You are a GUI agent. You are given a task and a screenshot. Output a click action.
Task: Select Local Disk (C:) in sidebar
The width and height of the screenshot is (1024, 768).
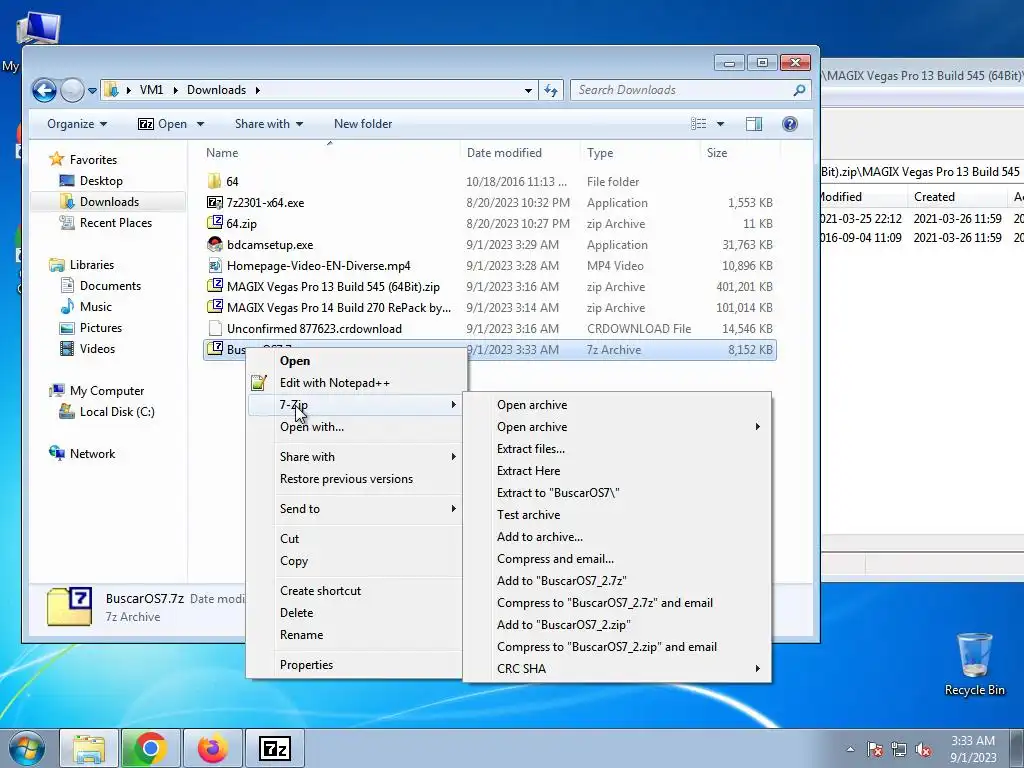(116, 411)
